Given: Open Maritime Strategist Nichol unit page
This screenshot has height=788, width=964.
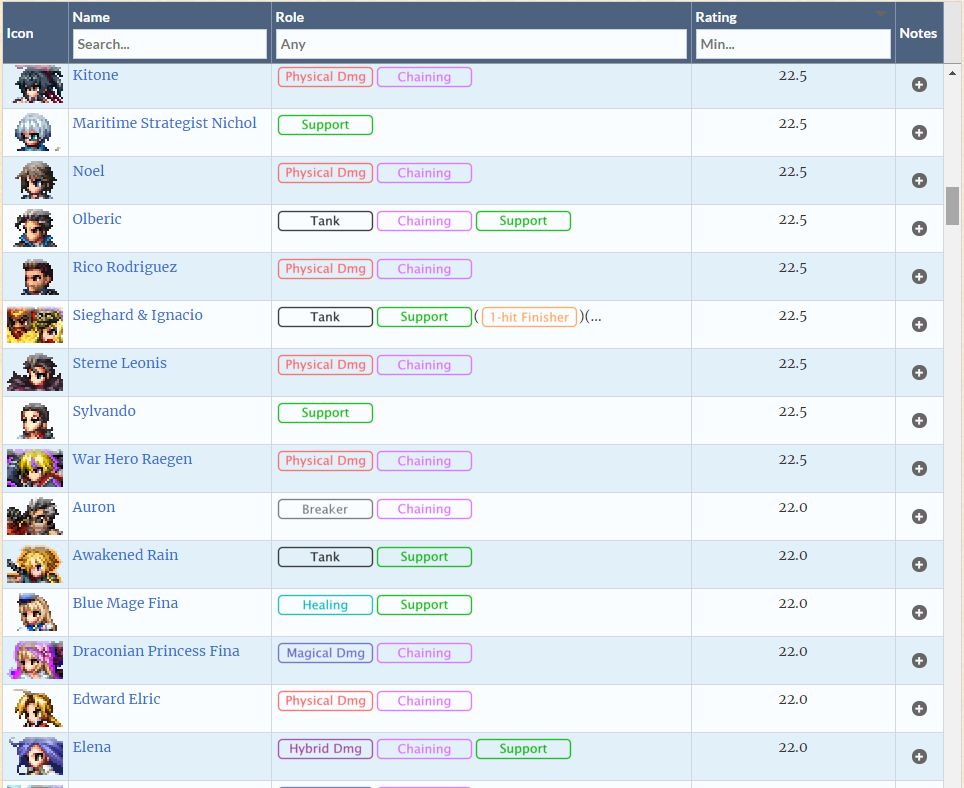Looking at the screenshot, I should pyautogui.click(x=164, y=123).
